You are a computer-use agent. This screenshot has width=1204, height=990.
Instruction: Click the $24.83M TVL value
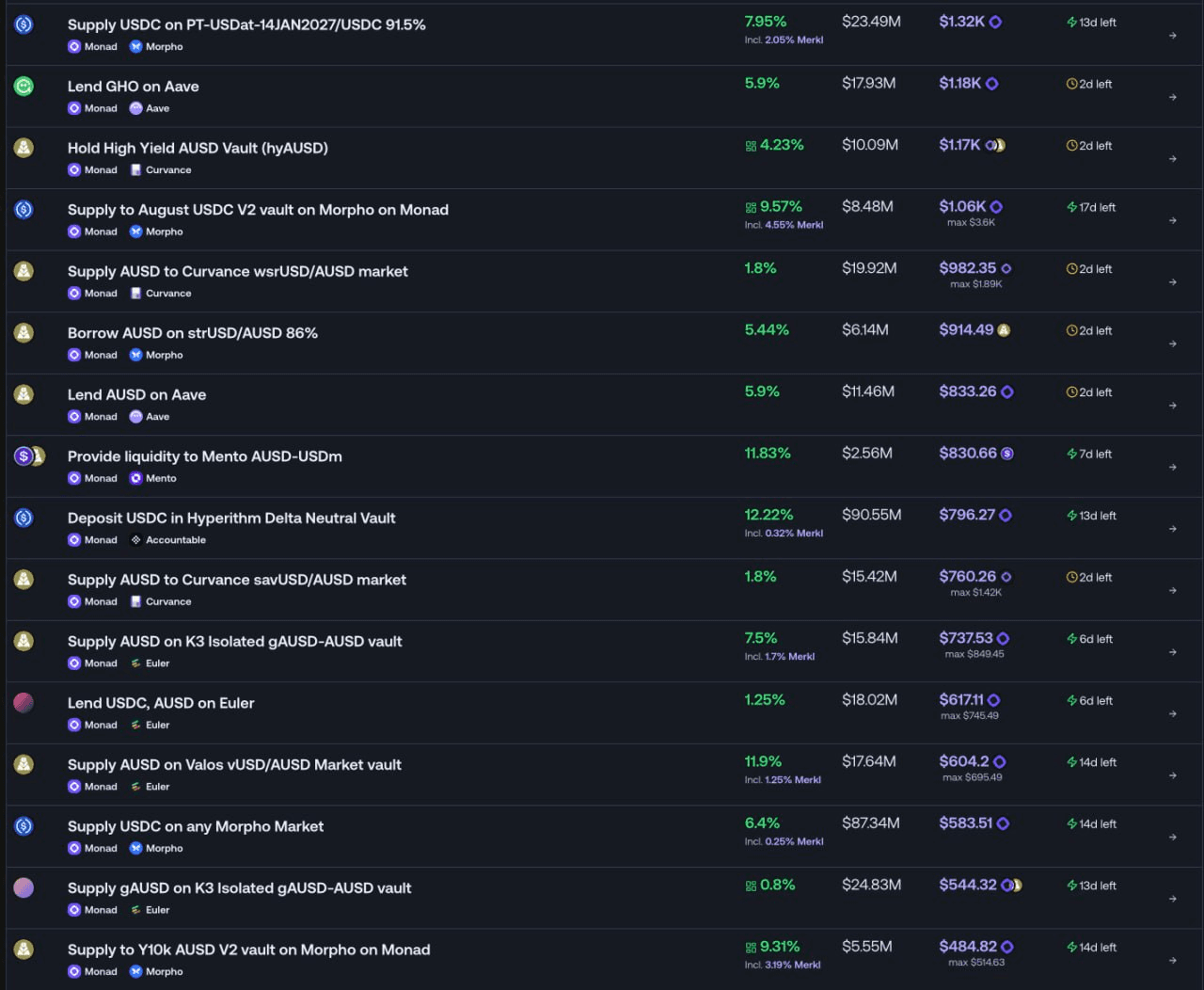click(x=872, y=885)
